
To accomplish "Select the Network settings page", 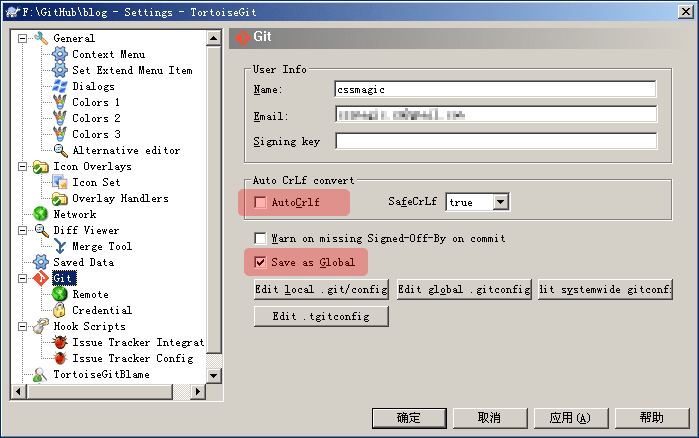I will [74, 214].
